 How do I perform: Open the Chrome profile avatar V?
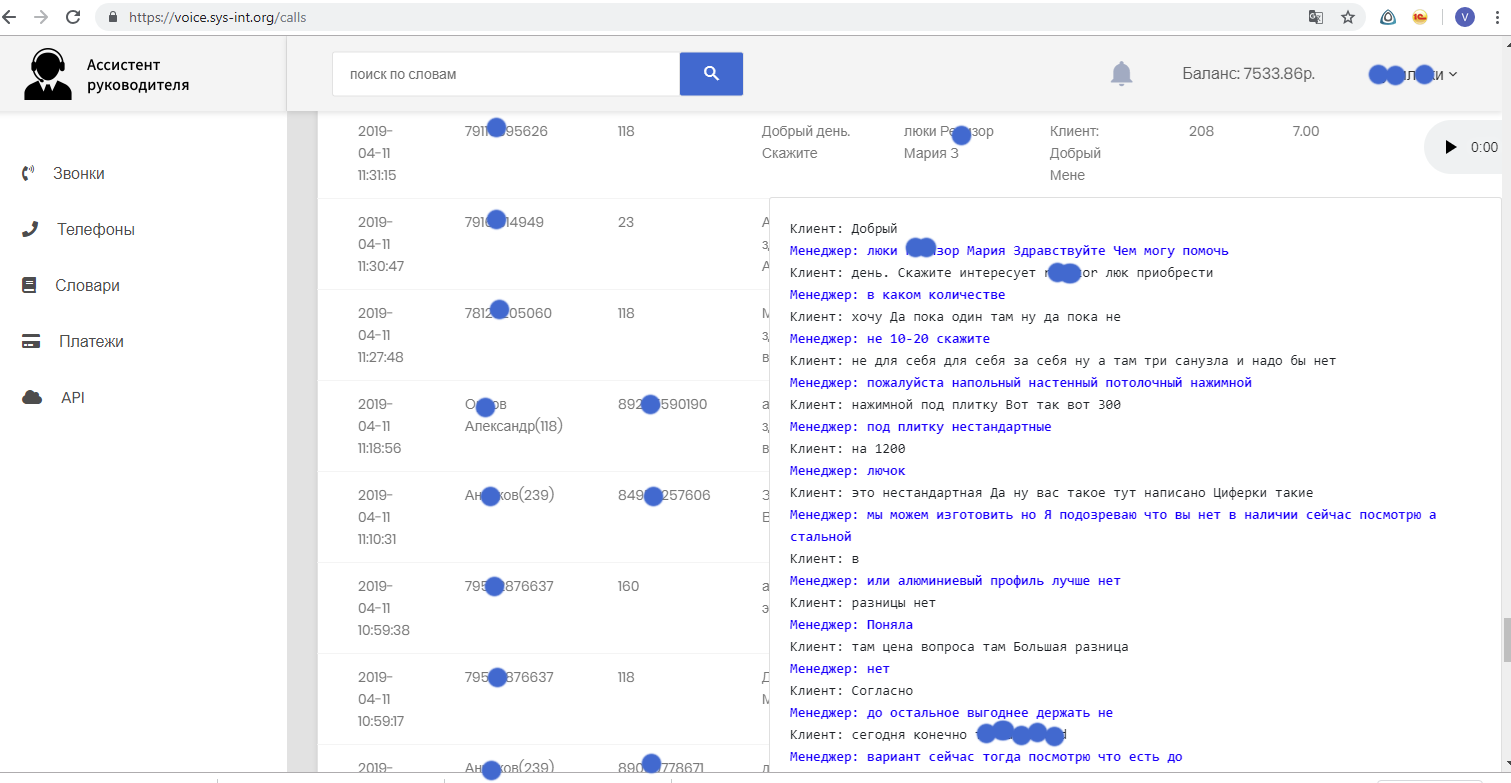click(1465, 17)
